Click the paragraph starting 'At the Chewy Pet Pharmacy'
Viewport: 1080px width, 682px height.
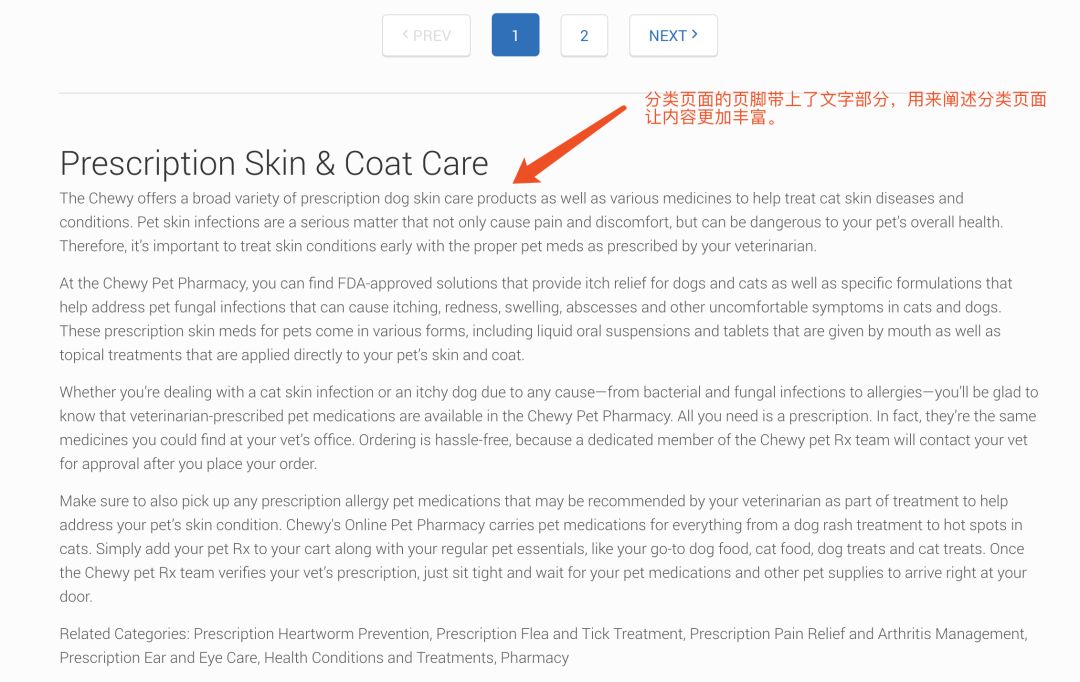point(536,319)
